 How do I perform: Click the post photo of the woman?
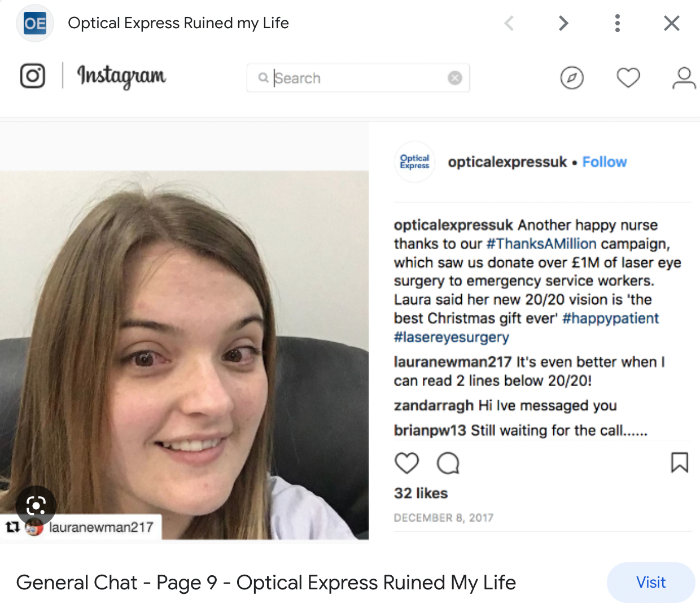pos(184,355)
